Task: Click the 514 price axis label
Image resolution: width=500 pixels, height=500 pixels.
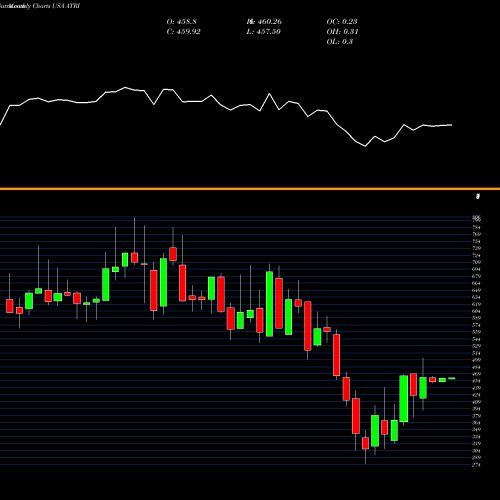Action: coord(476,353)
